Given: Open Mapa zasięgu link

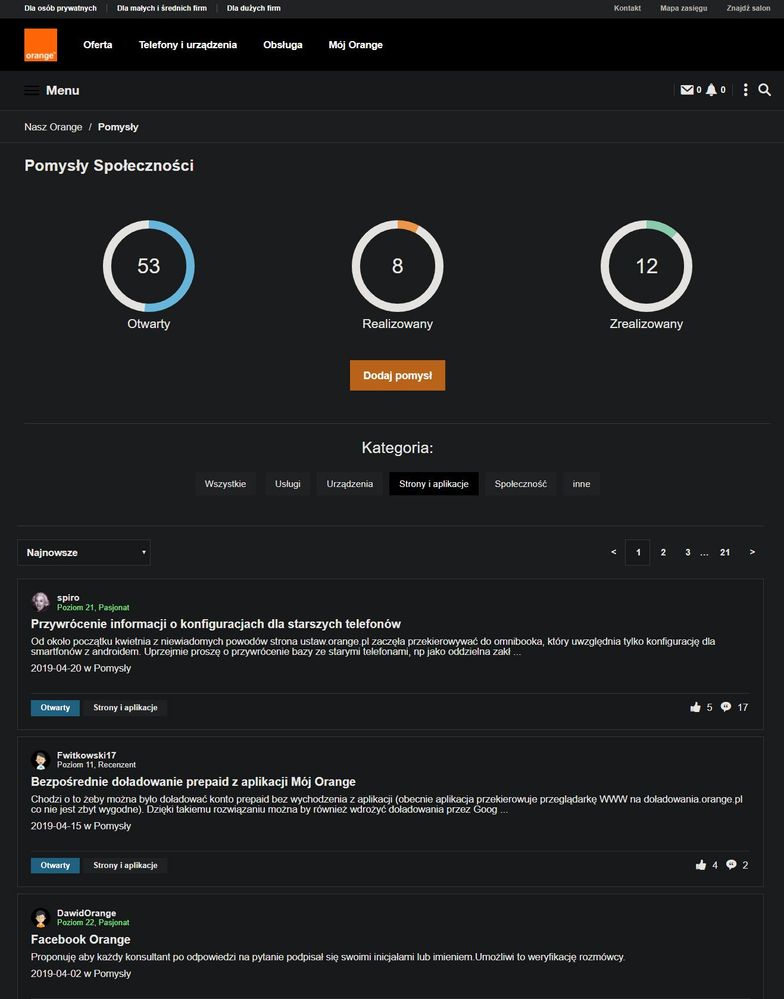Looking at the screenshot, I should coord(683,8).
